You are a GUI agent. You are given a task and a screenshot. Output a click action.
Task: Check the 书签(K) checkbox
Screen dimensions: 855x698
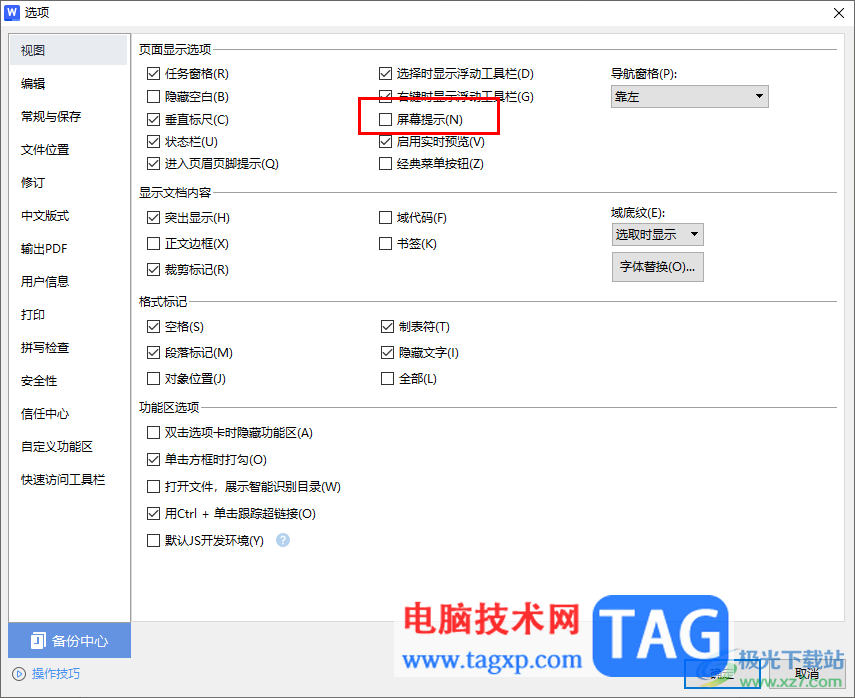click(x=386, y=244)
